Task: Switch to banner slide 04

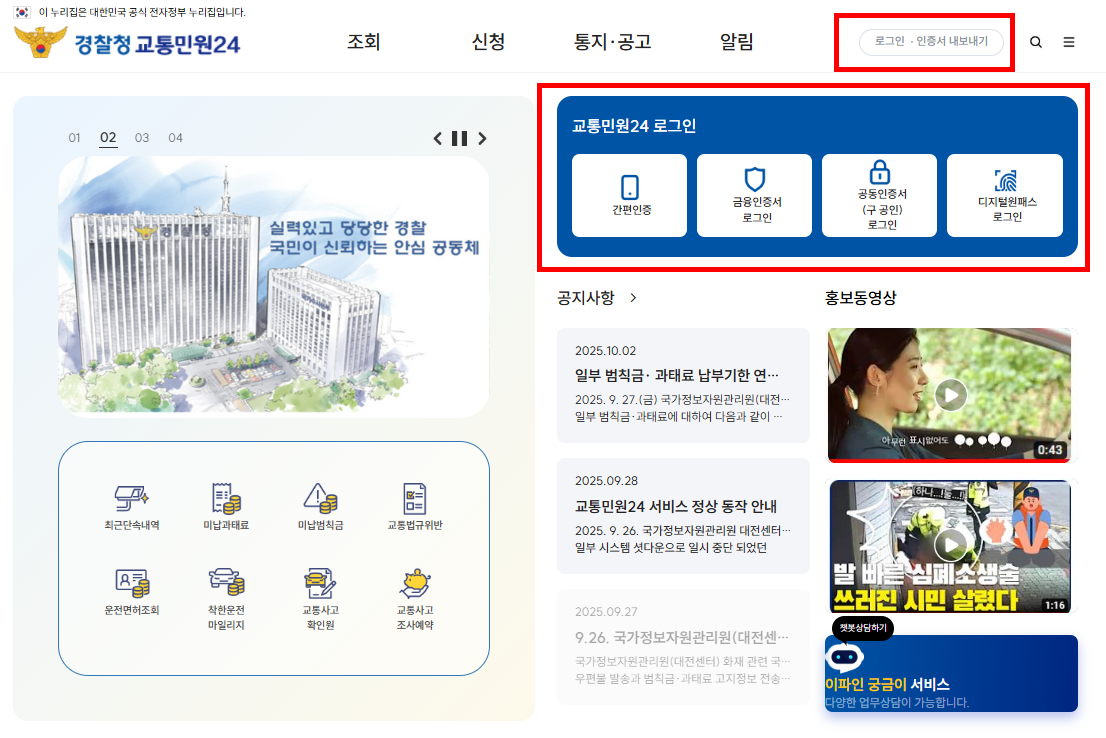Action: [175, 138]
